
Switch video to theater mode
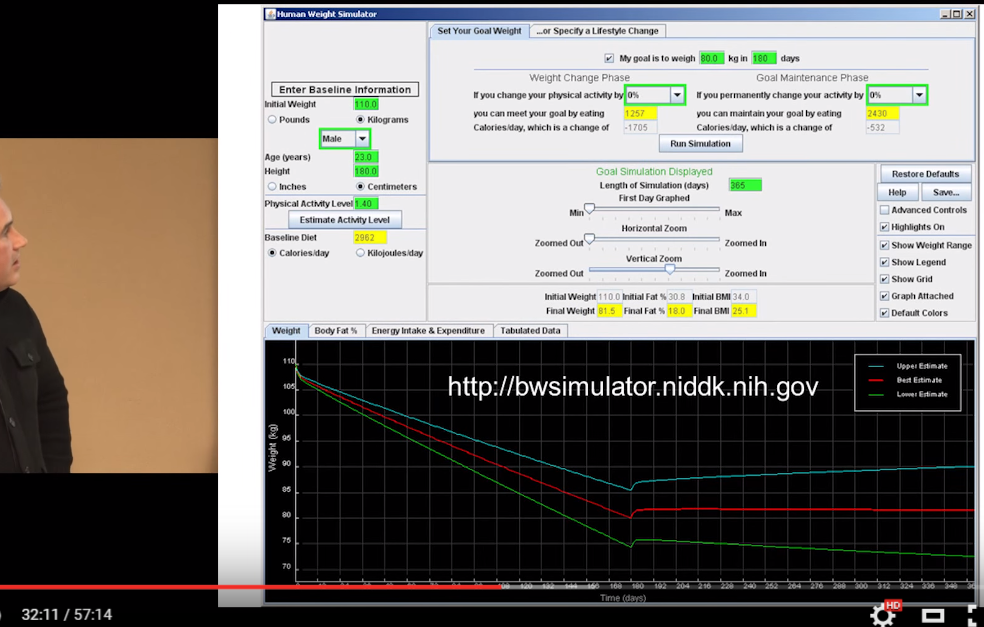click(932, 615)
